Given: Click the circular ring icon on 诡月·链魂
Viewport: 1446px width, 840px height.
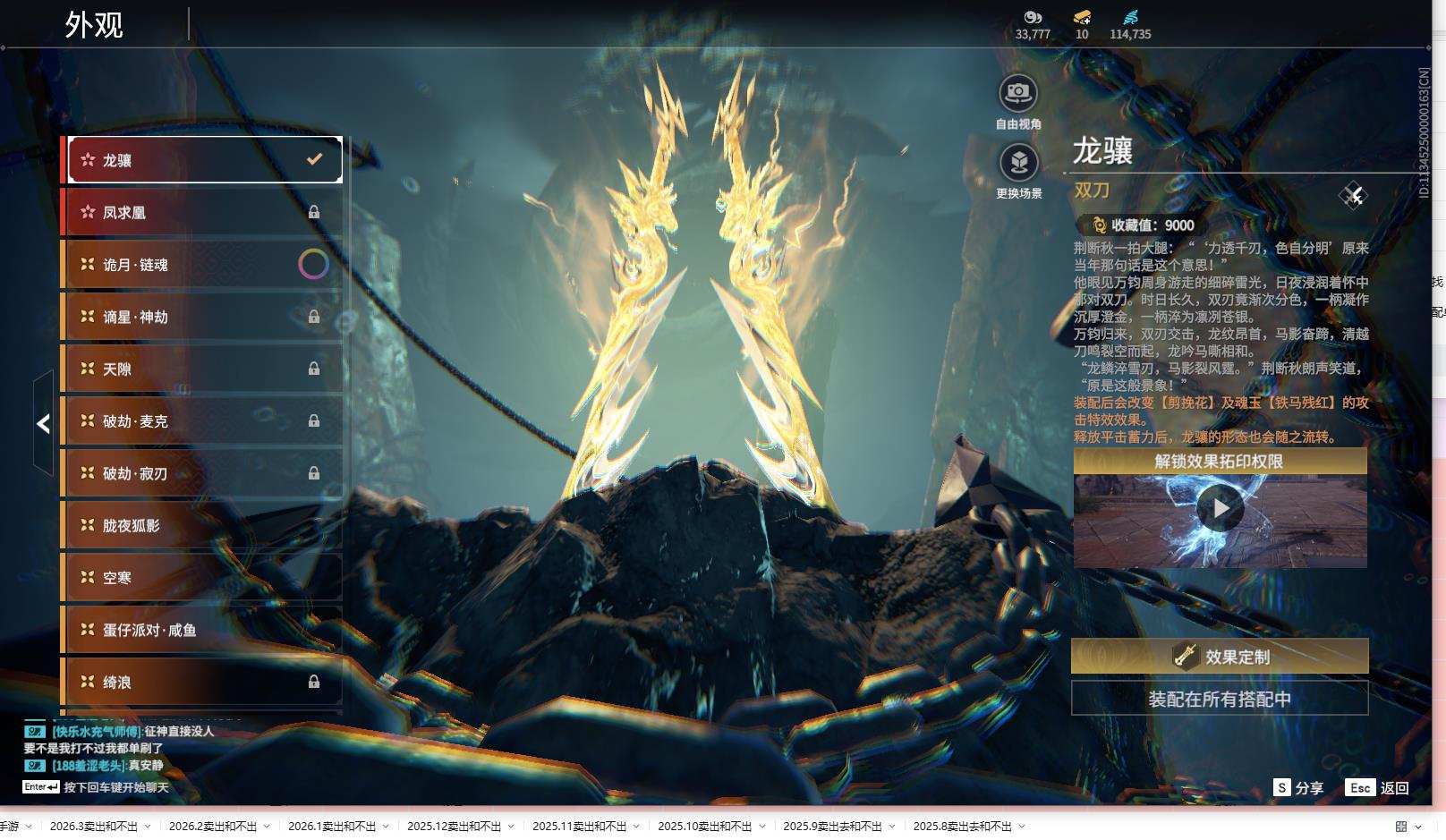Looking at the screenshot, I should [x=313, y=264].
